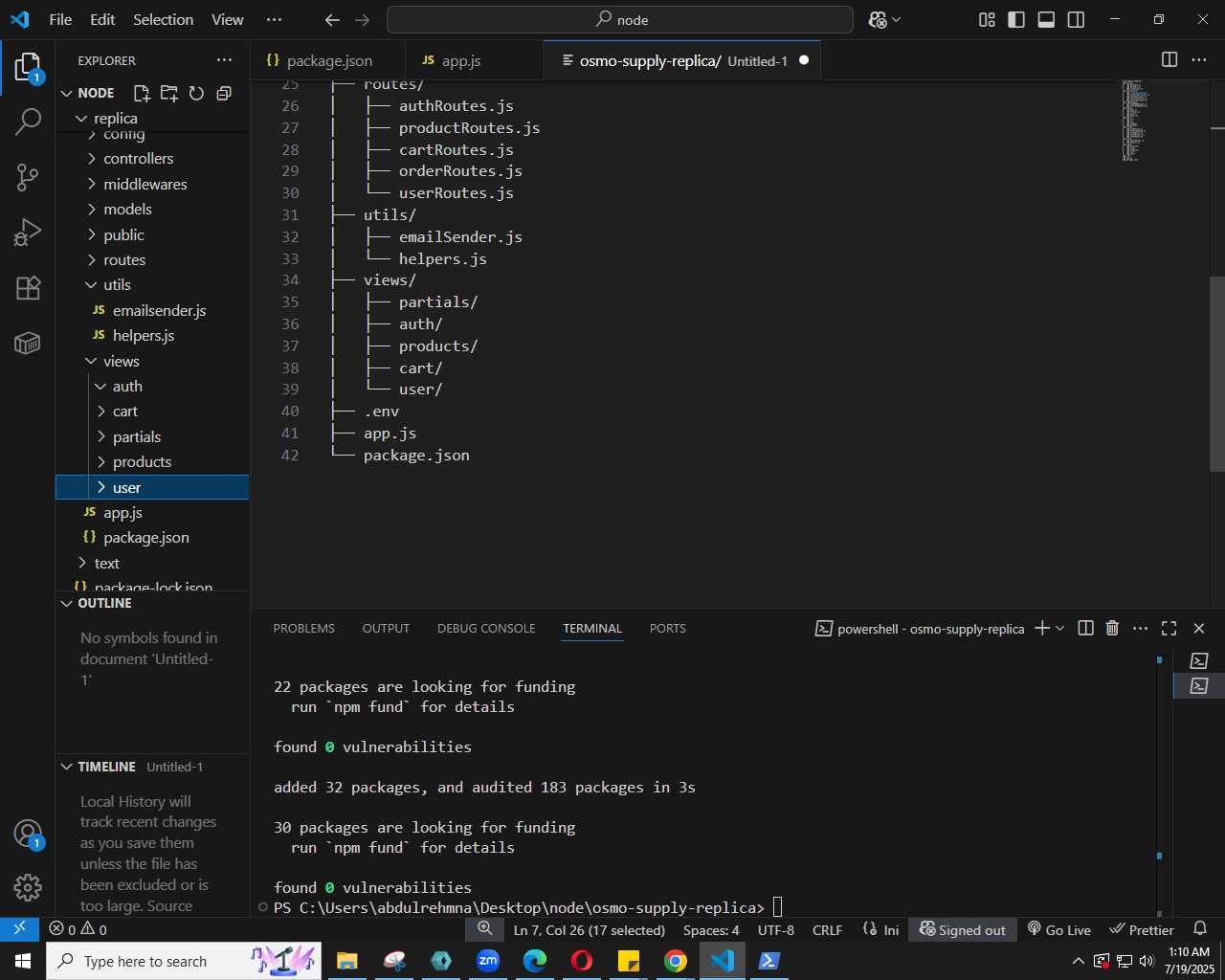Switch to DEBUG CONSOLE tab
This screenshot has width=1225, height=980.
[x=486, y=628]
